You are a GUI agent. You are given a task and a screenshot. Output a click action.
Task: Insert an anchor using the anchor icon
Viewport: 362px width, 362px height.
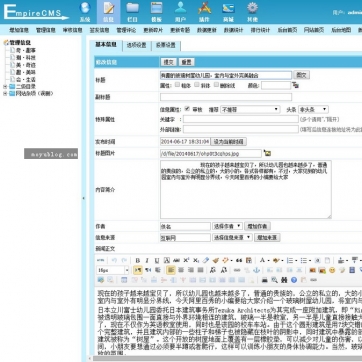[256, 270]
